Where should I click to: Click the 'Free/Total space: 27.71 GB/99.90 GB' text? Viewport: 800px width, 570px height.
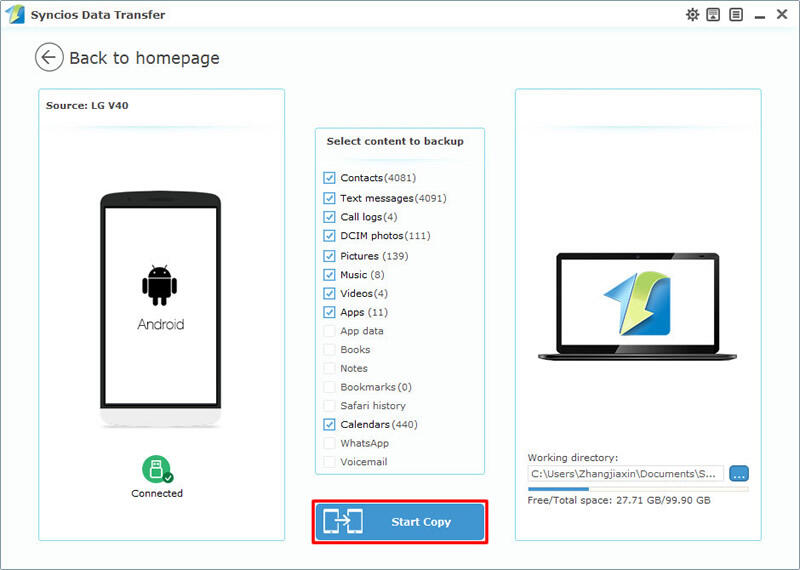point(619,500)
